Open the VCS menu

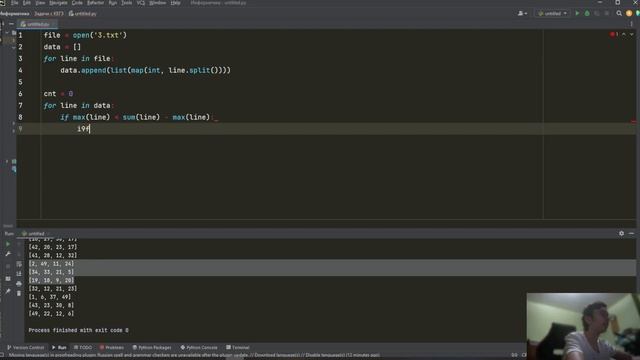(x=141, y=3)
